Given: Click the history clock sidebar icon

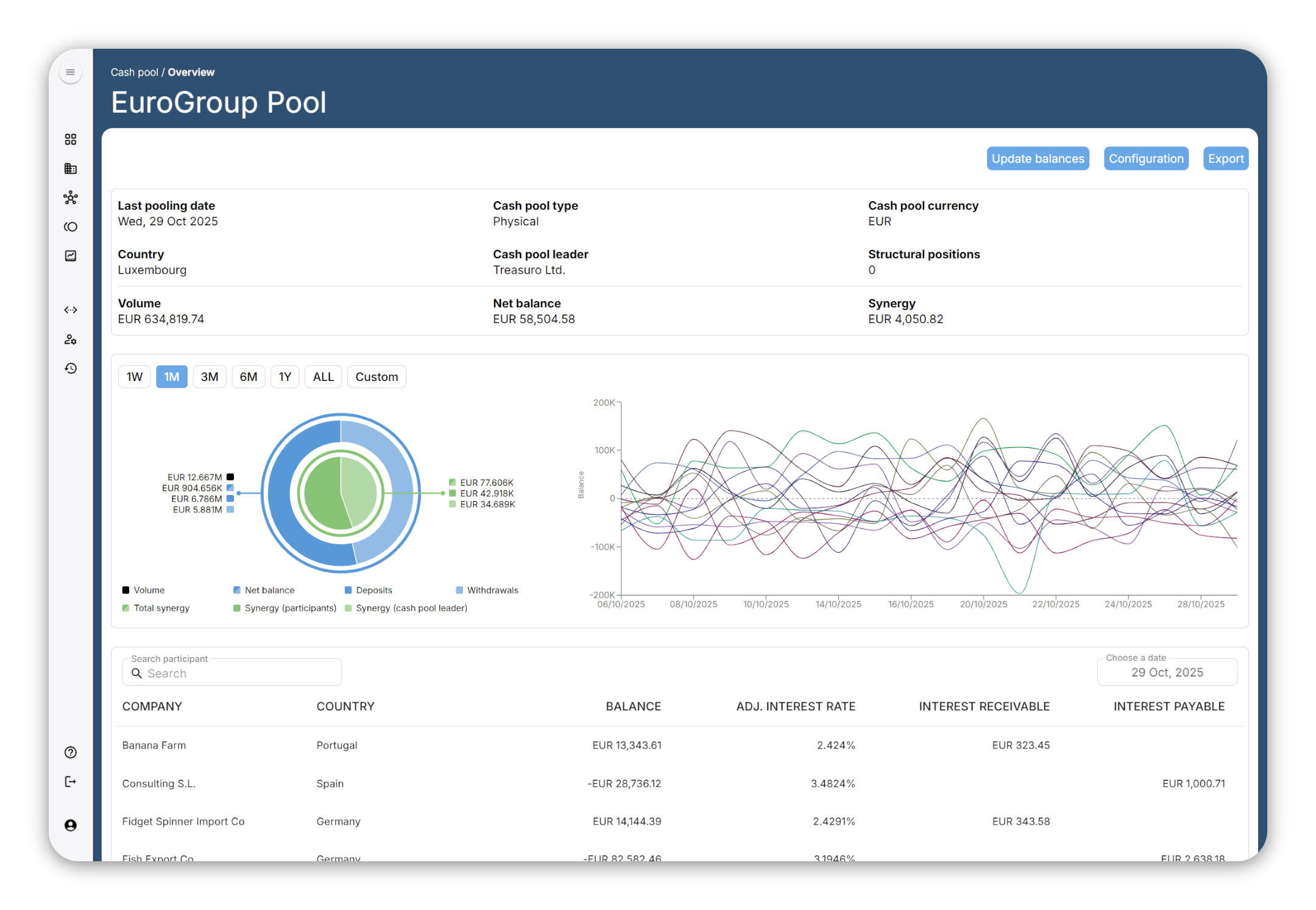Looking at the screenshot, I should tap(71, 368).
